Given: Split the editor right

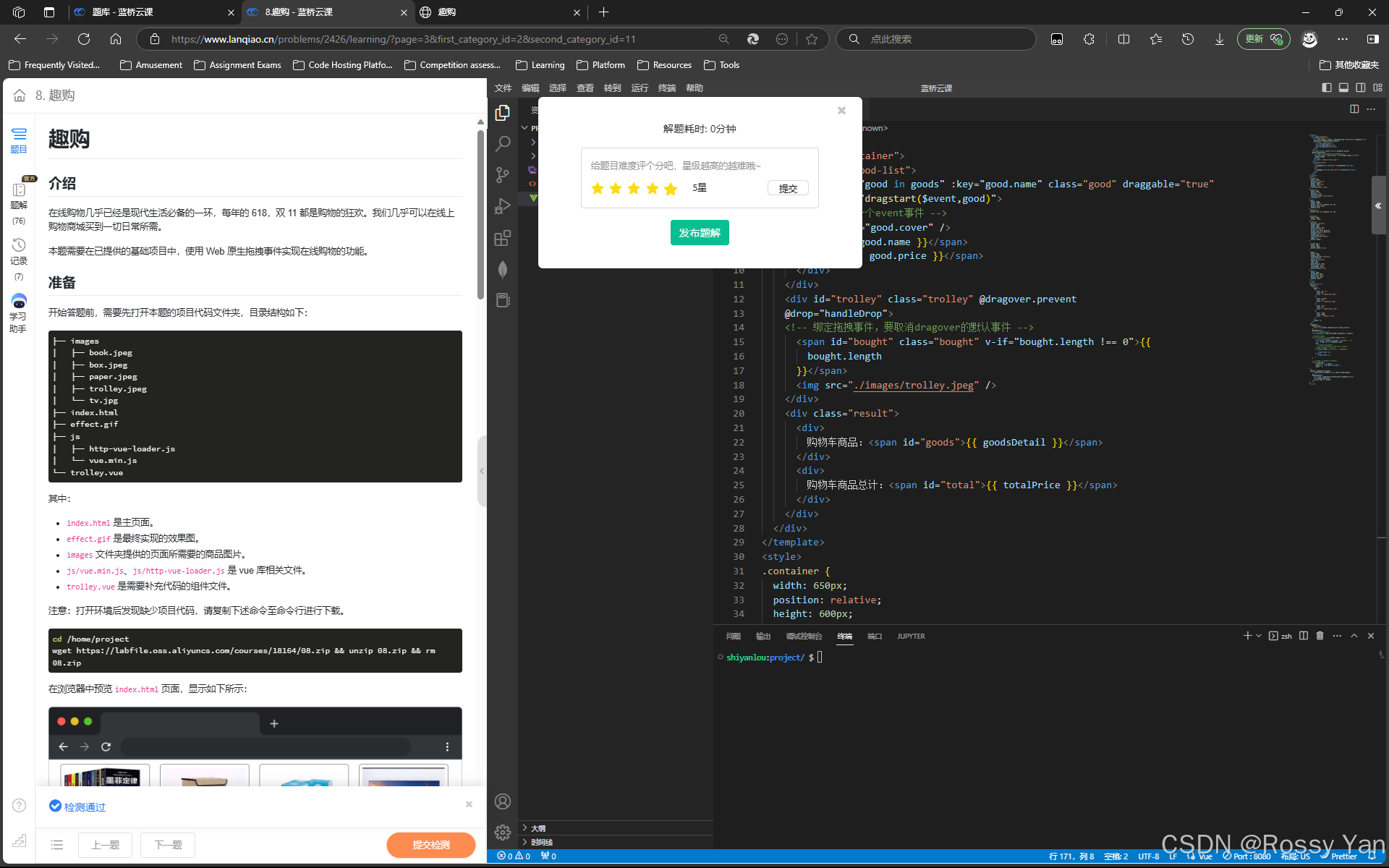Looking at the screenshot, I should 1354,109.
